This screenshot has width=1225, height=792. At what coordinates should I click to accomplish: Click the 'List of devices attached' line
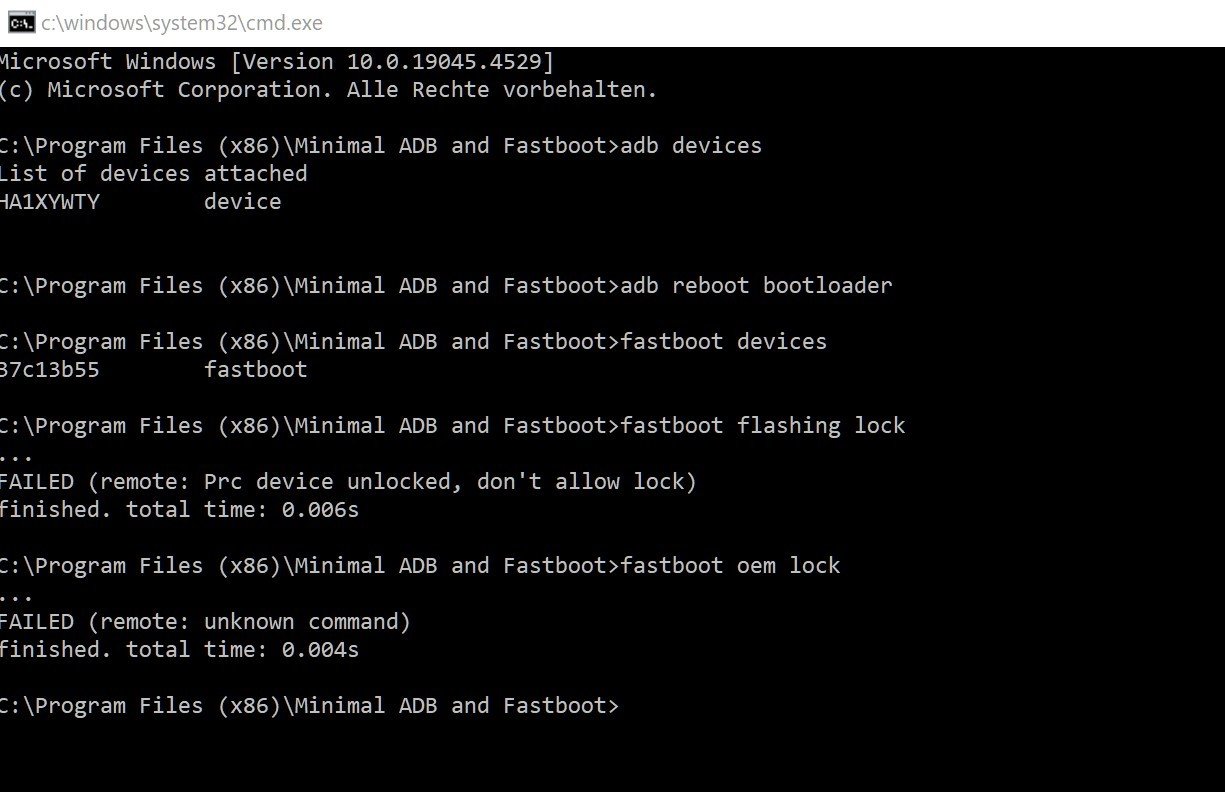coord(153,174)
